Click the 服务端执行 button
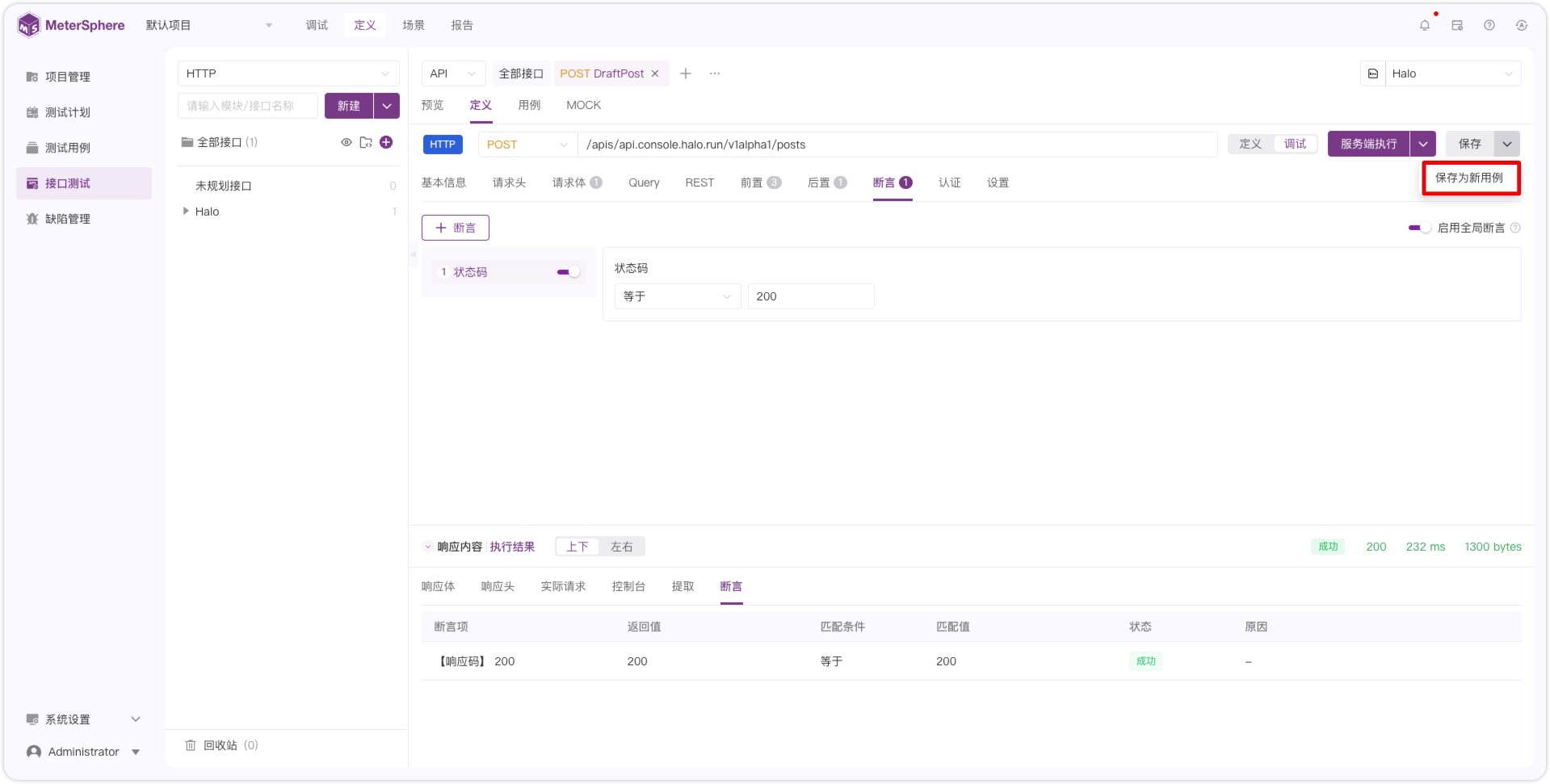 click(1369, 144)
